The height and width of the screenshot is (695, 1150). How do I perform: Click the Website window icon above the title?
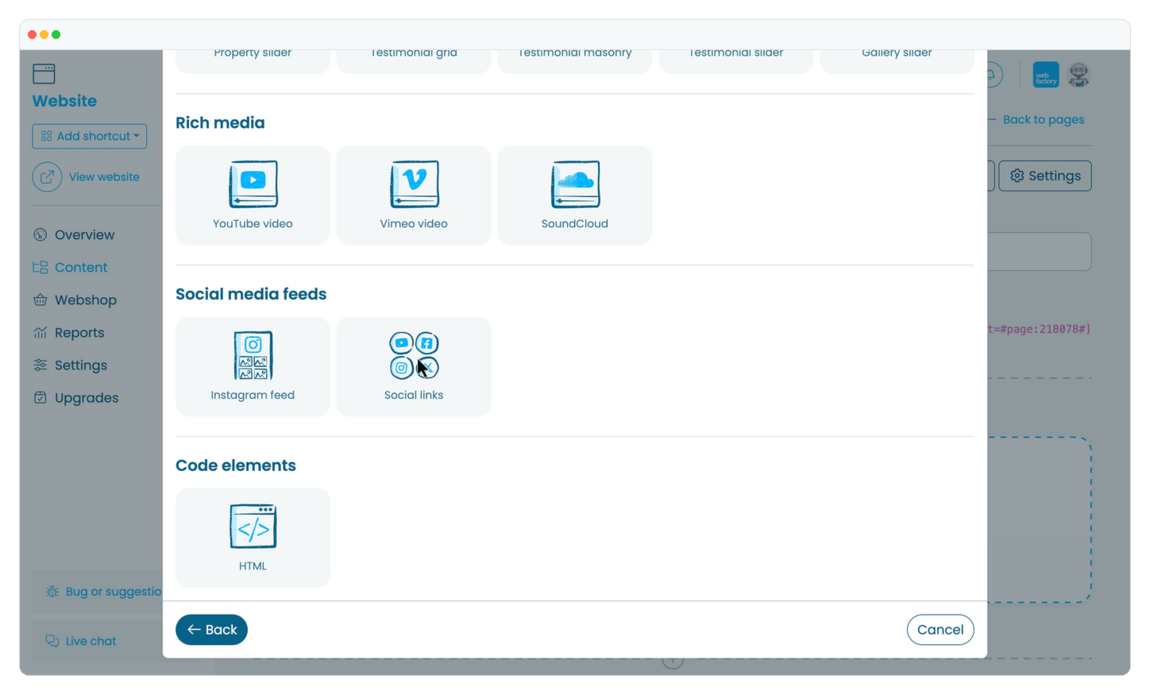[44, 73]
